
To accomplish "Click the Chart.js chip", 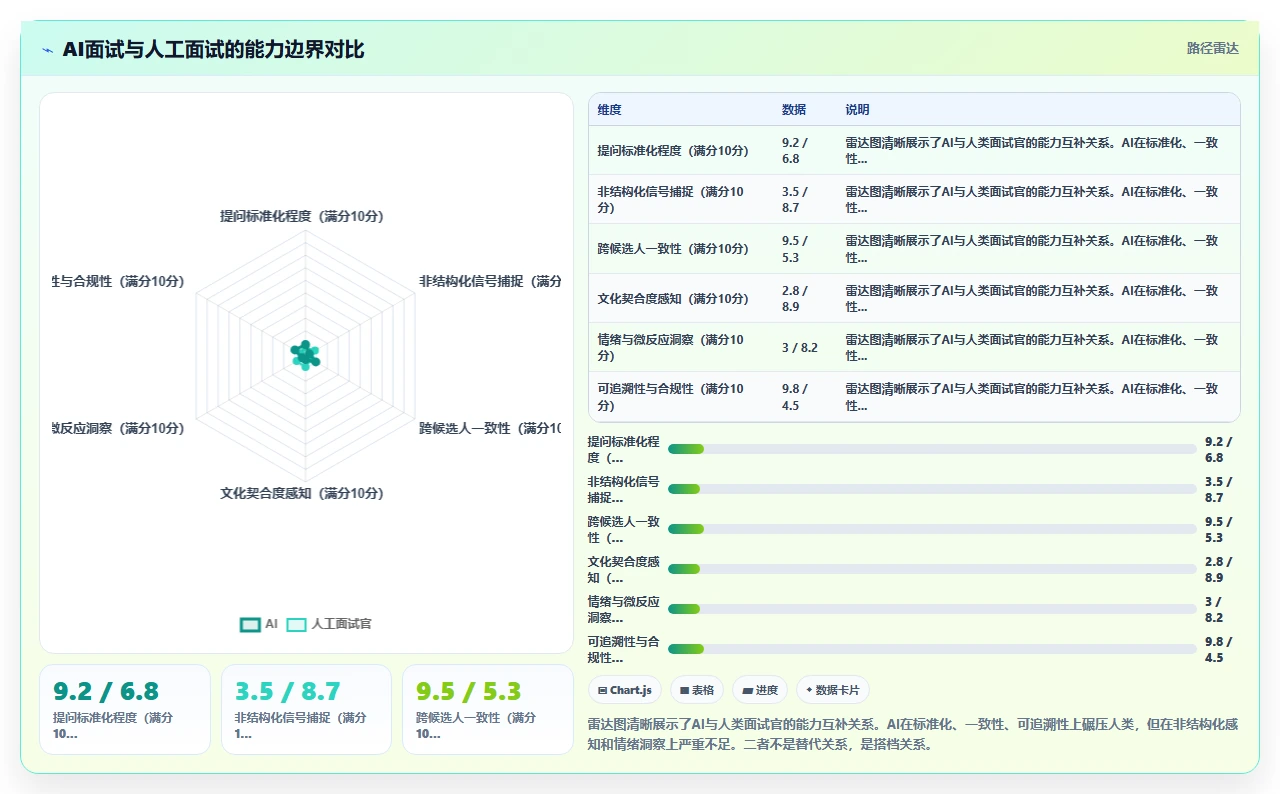I will 625,690.
